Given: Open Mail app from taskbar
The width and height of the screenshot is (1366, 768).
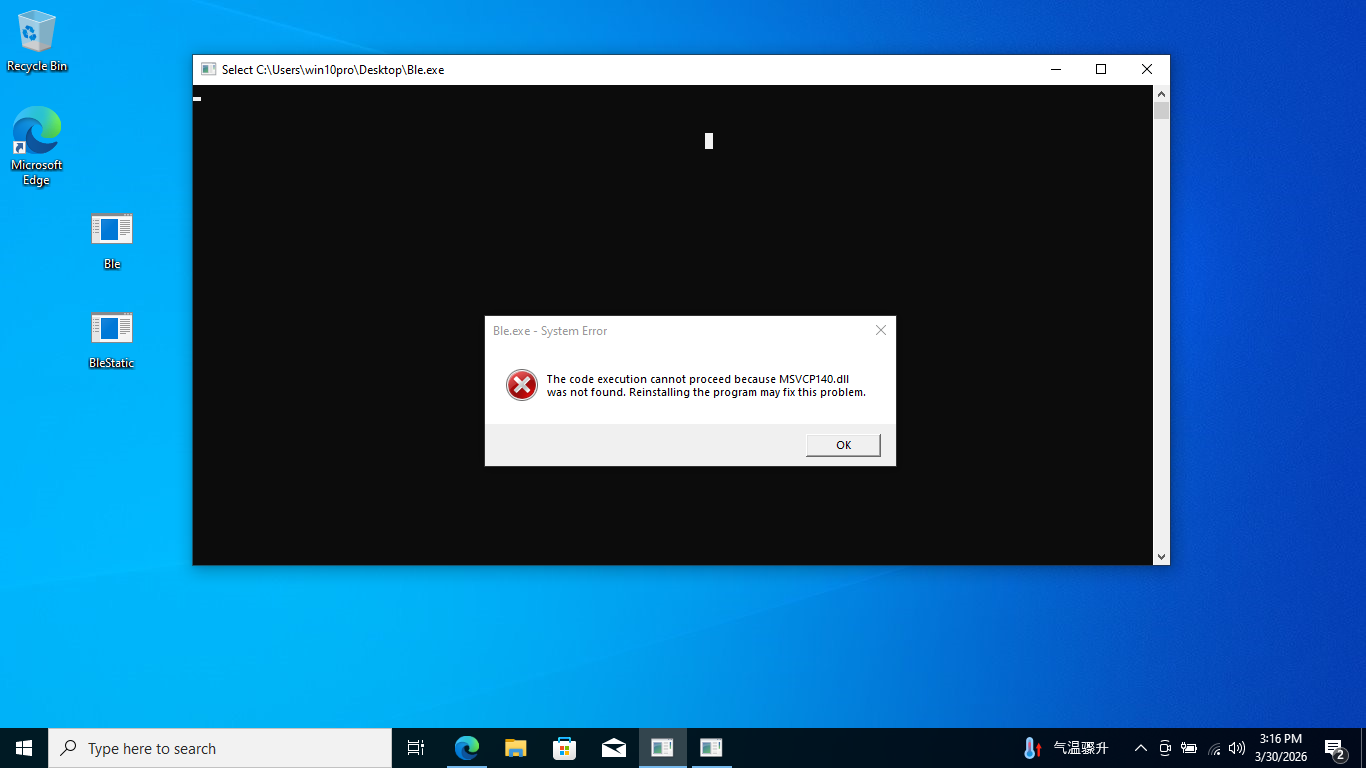Looking at the screenshot, I should click(x=614, y=748).
